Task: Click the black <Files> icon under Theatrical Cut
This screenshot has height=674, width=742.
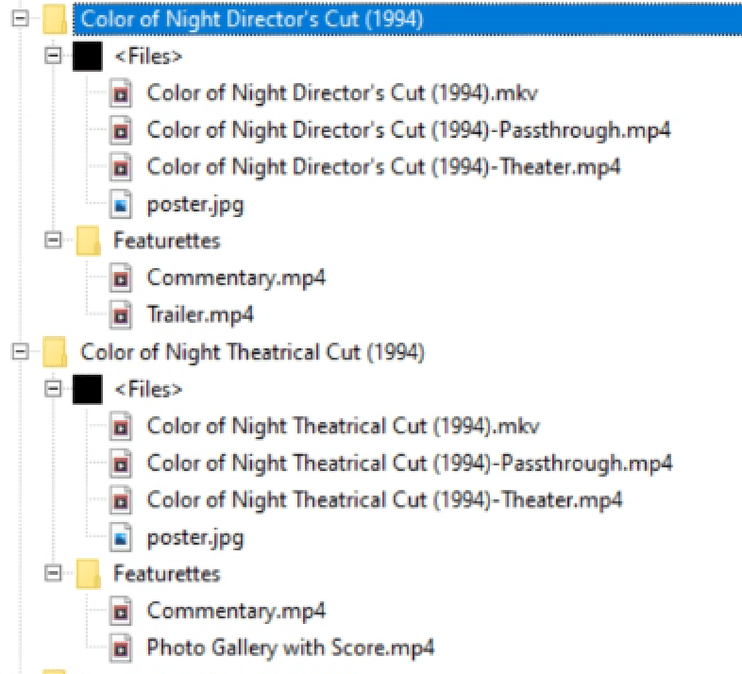Action: pyautogui.click(x=88, y=390)
